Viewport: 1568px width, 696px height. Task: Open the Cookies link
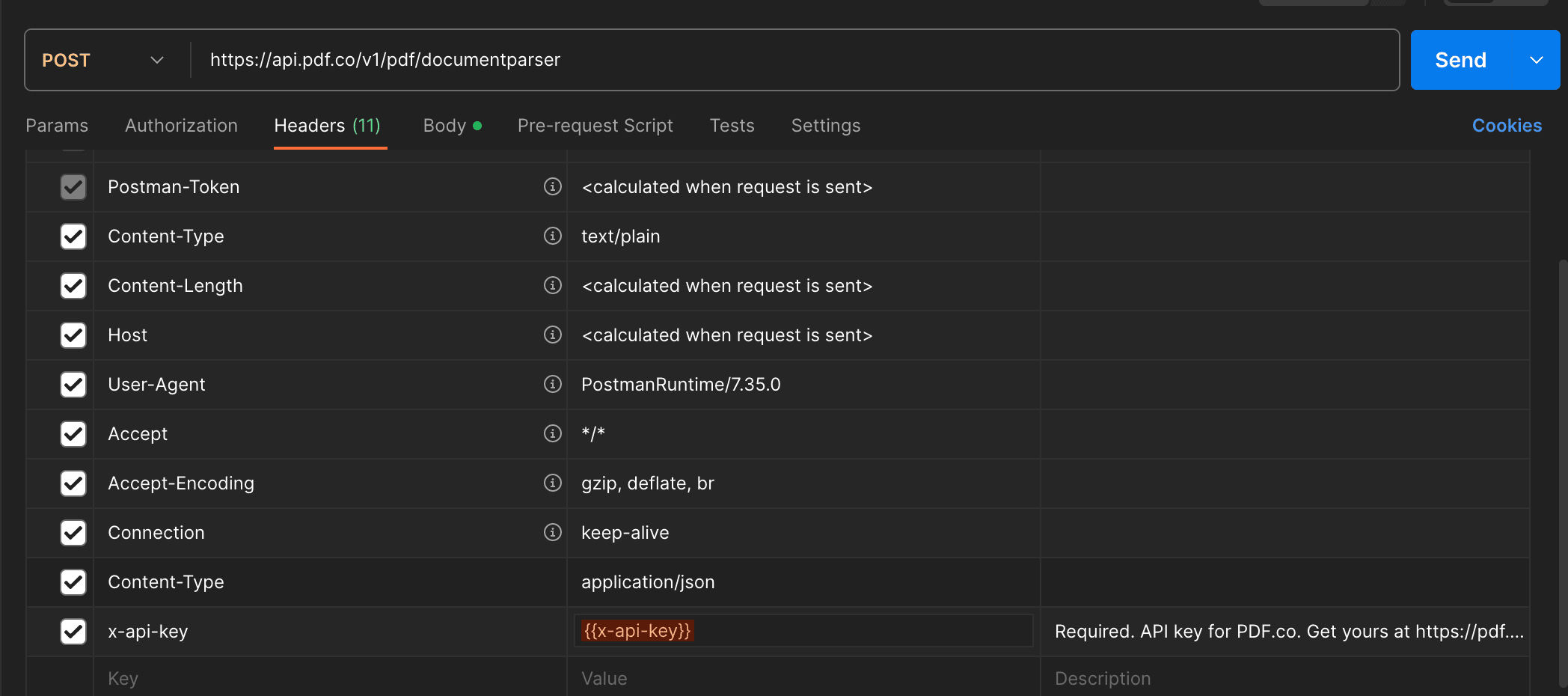pos(1507,126)
